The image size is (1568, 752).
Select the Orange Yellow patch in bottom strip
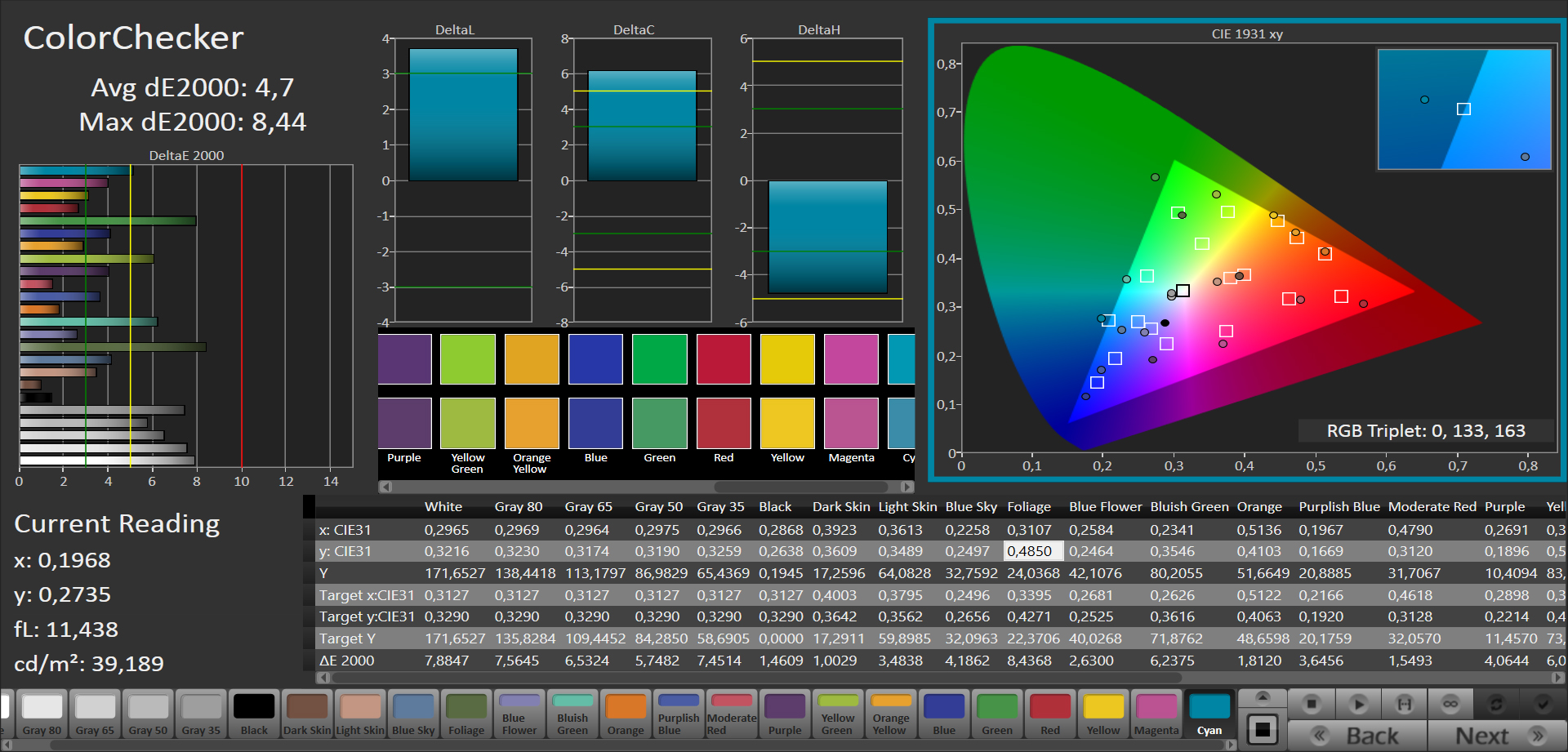891,714
